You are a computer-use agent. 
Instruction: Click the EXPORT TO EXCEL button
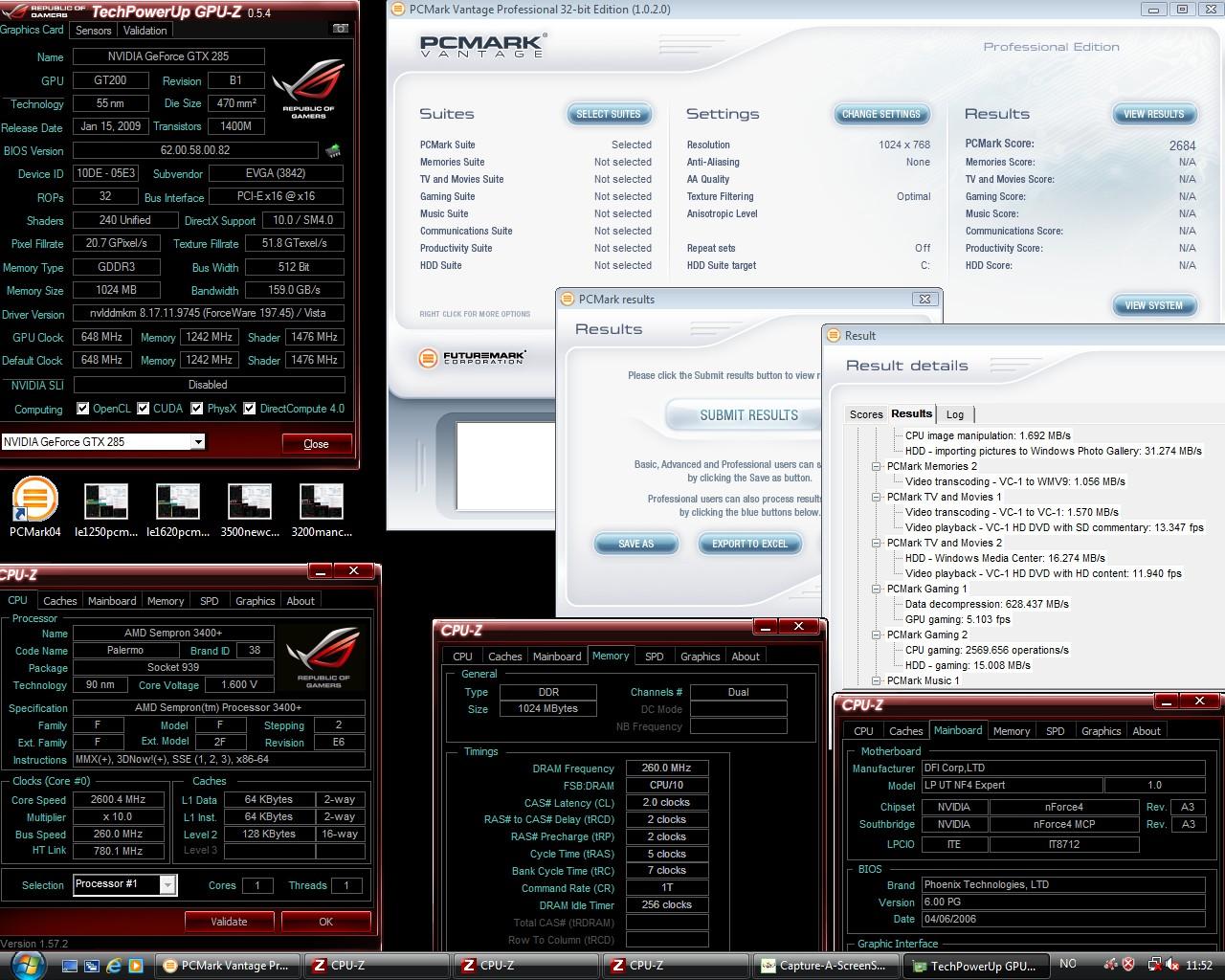pyautogui.click(x=750, y=544)
